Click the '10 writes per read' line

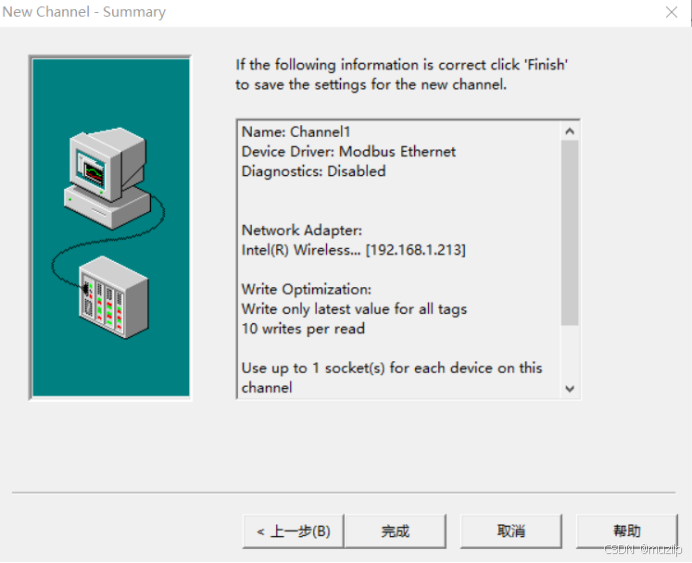[303, 329]
